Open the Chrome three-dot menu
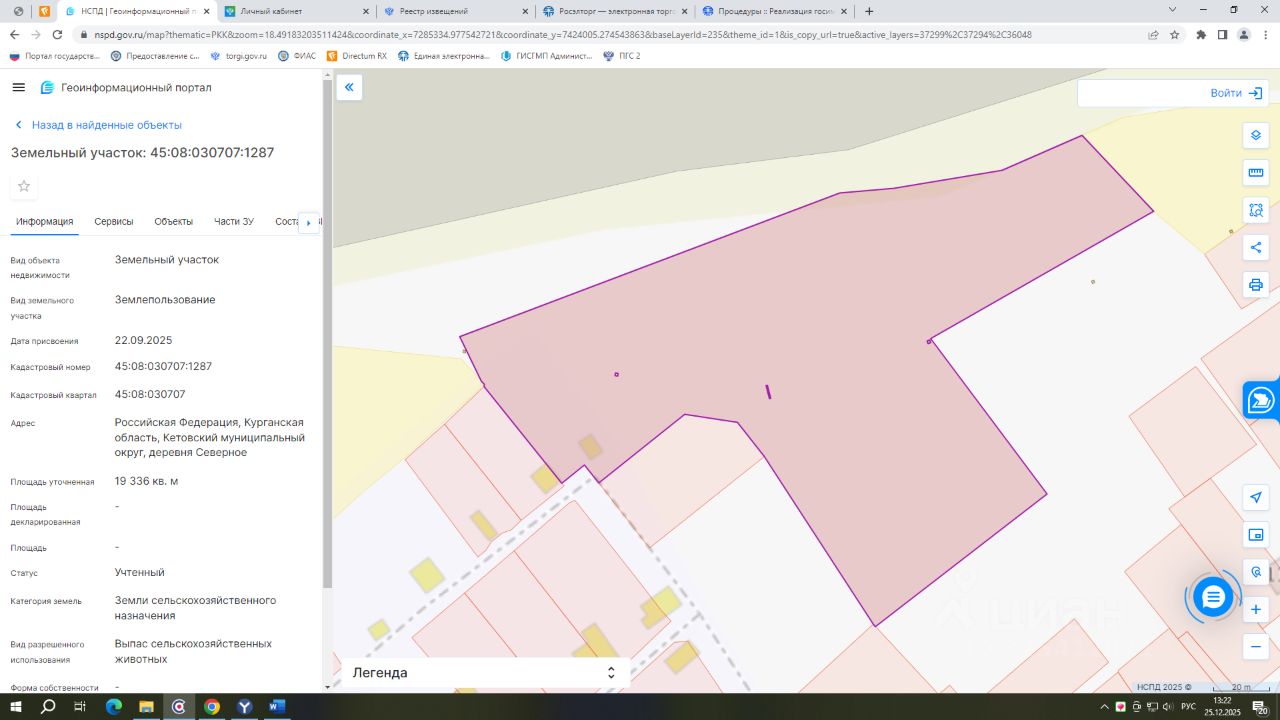The width and height of the screenshot is (1280, 720). point(1265,34)
